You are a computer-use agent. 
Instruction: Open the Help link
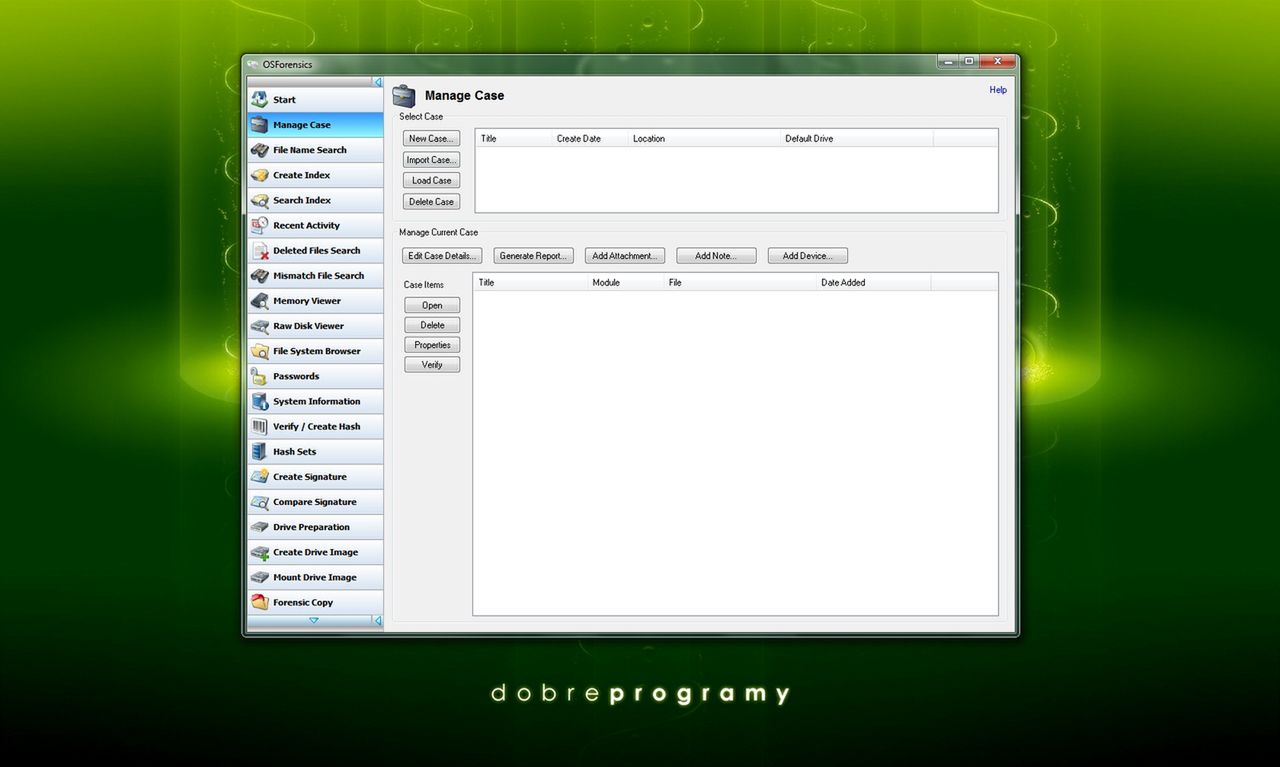coord(998,90)
